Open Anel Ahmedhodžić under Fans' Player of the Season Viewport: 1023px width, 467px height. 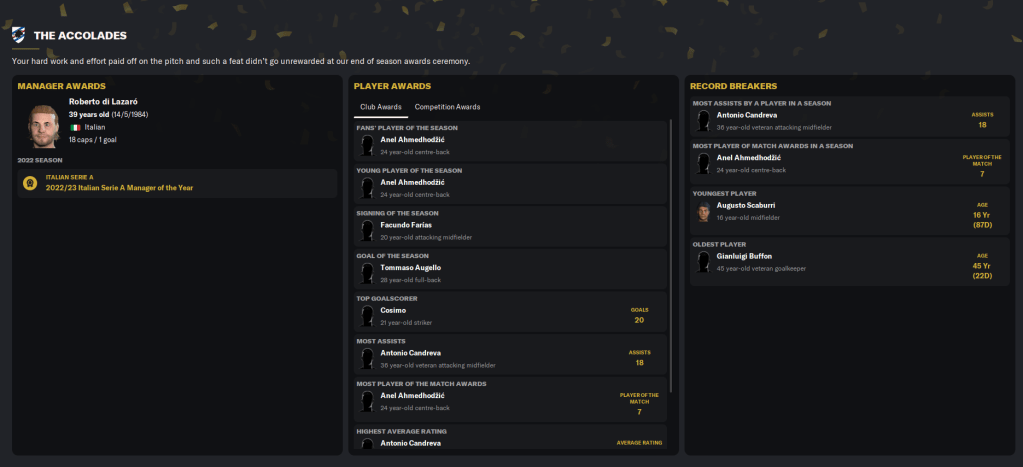coord(415,140)
